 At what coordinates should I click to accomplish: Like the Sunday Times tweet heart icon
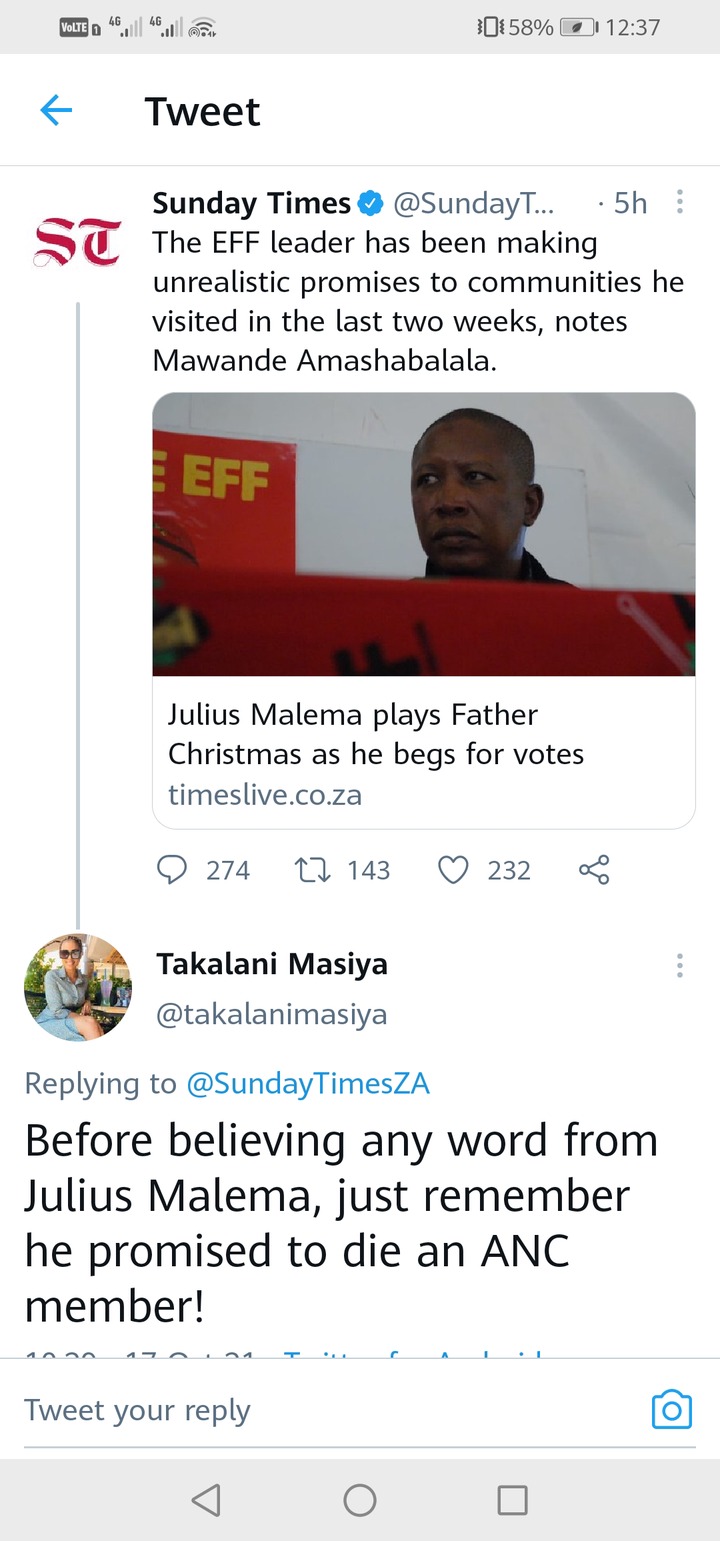tap(454, 870)
